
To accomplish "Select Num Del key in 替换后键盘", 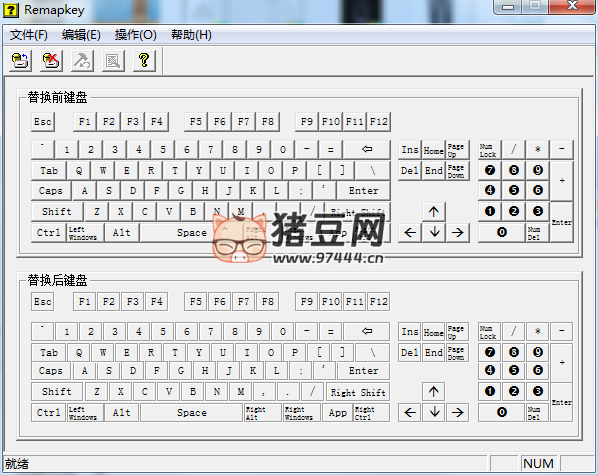I will pos(537,413).
